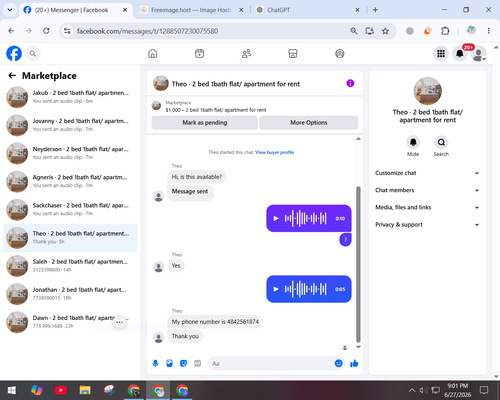Choose a sticker icon

183,363
